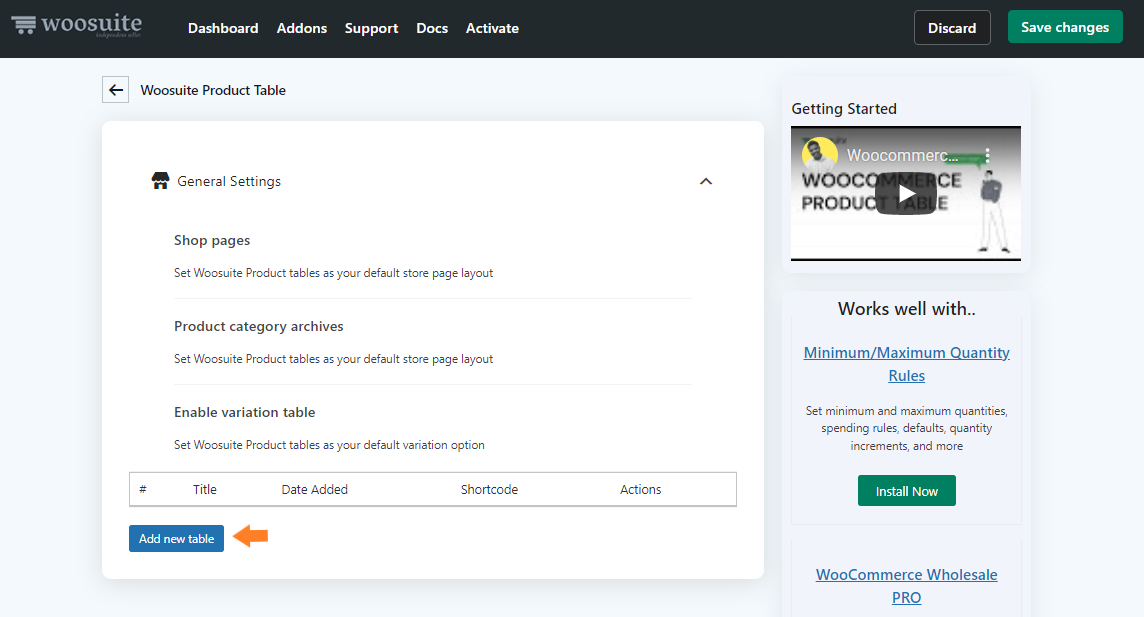Open the video's three-dot options menu
Screen dimensions: 1144x617
987,155
